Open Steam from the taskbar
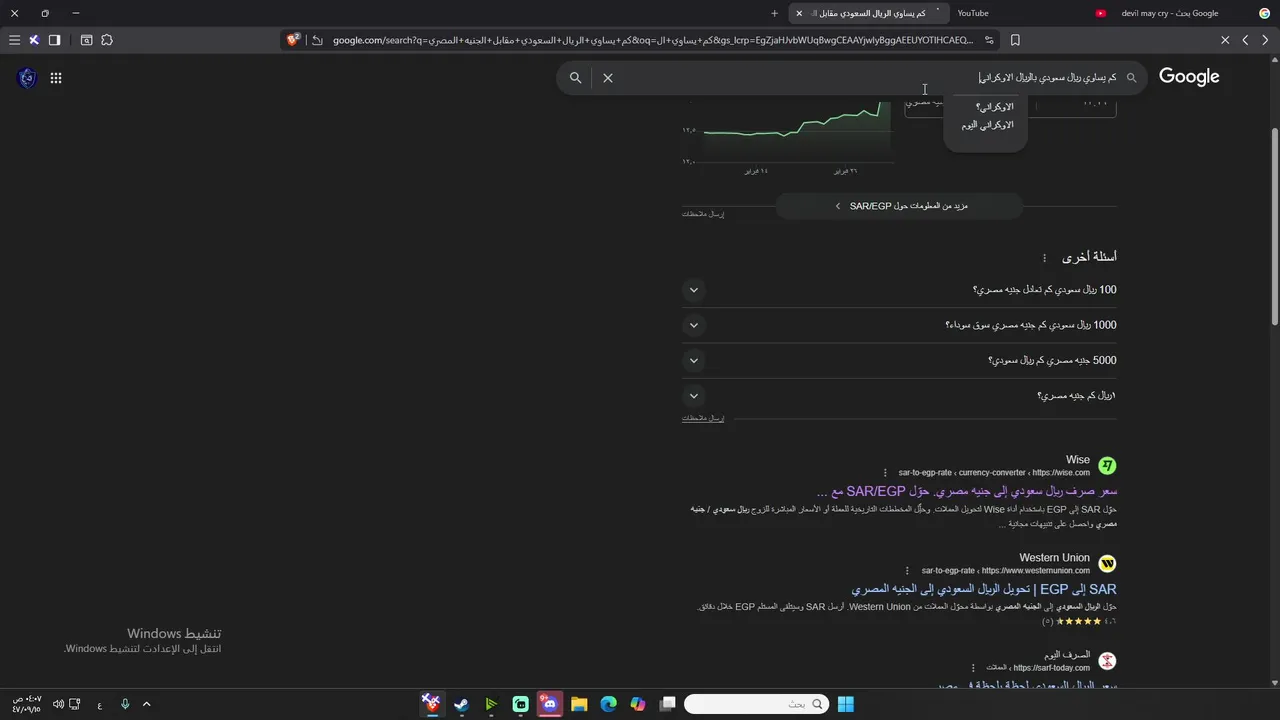Screen dimensions: 1280x720 point(461,704)
